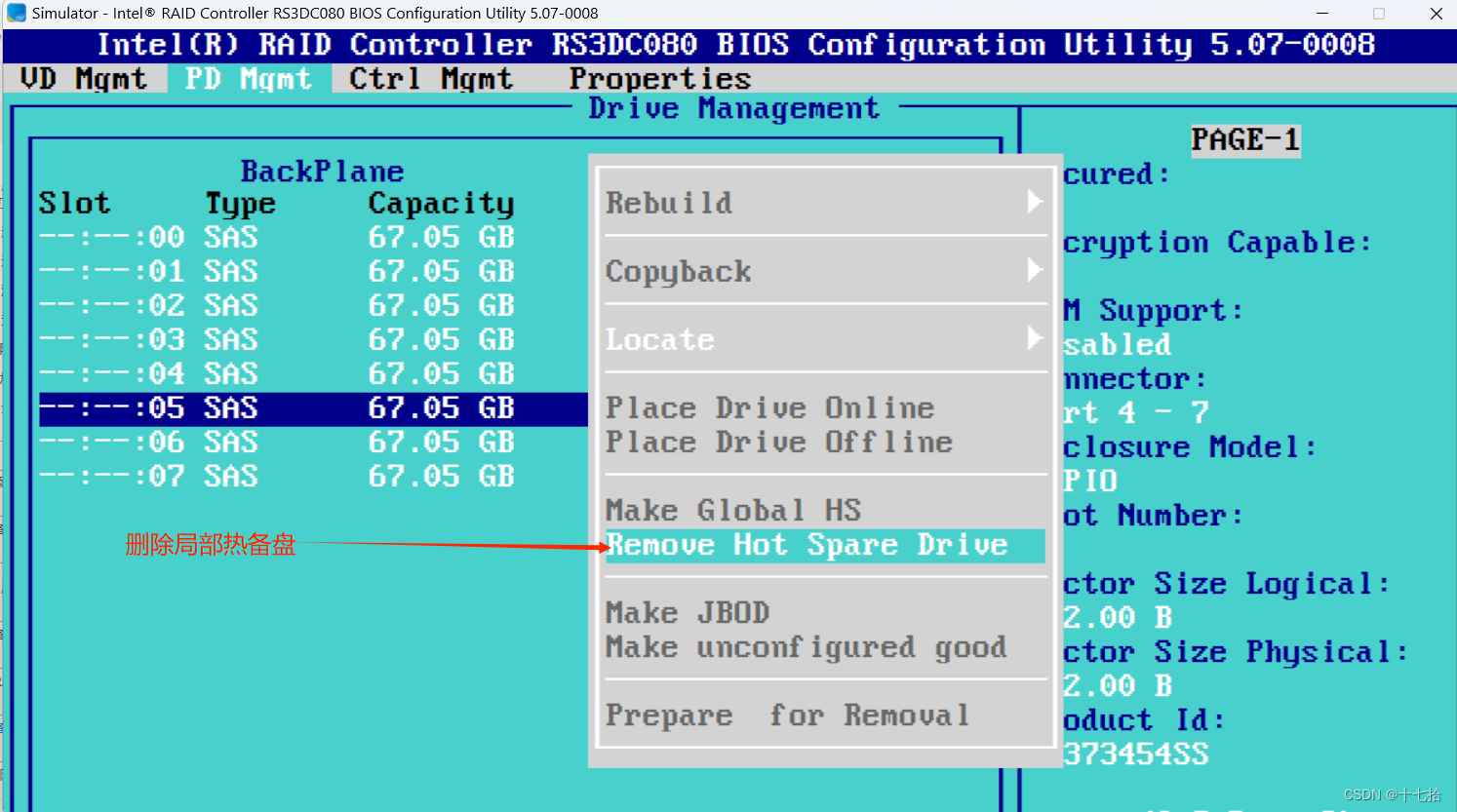The height and width of the screenshot is (812, 1457).
Task: Click the Enclosure Model property label
Action: click(x=1190, y=447)
